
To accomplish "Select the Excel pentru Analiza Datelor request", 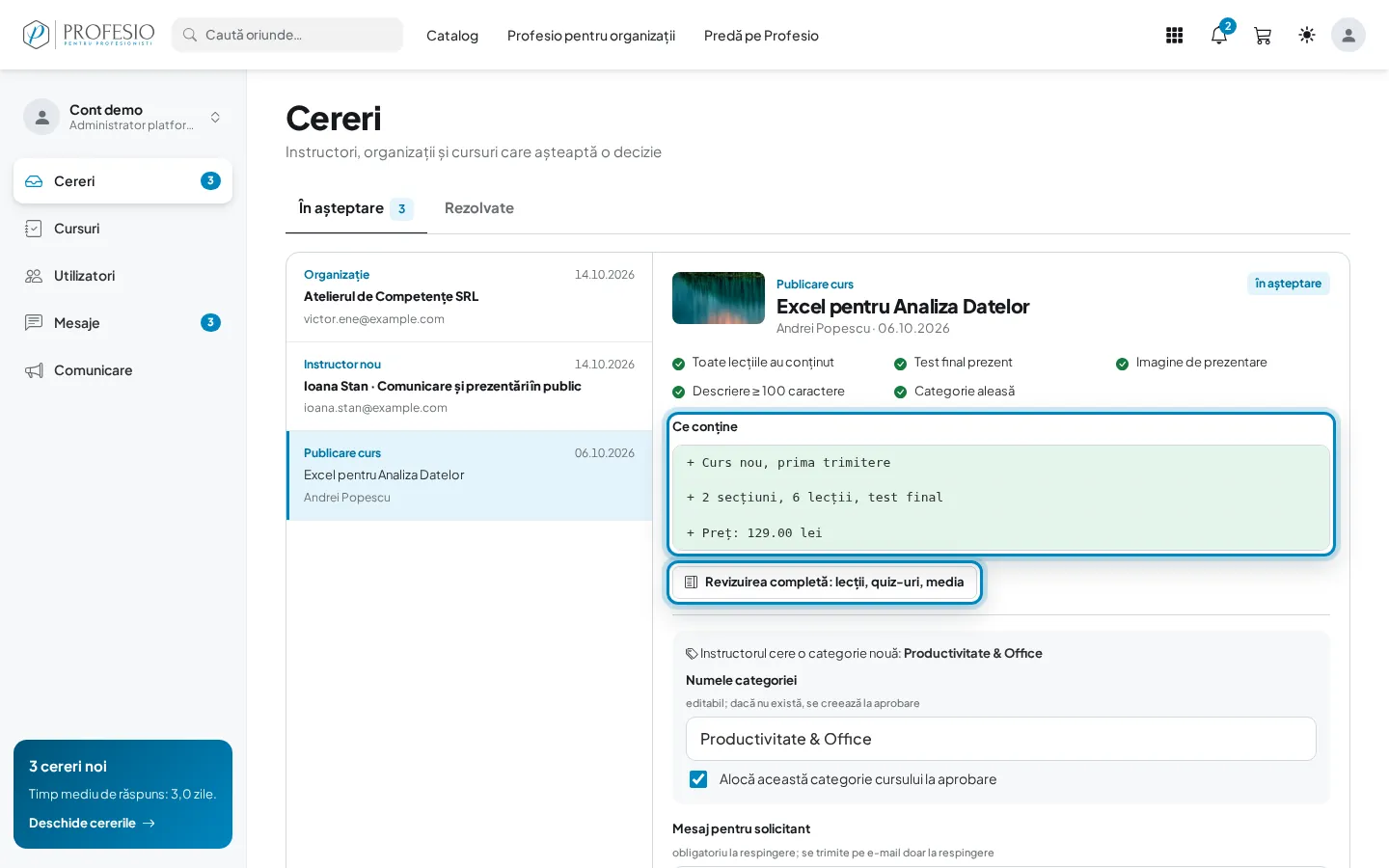I will 469,475.
